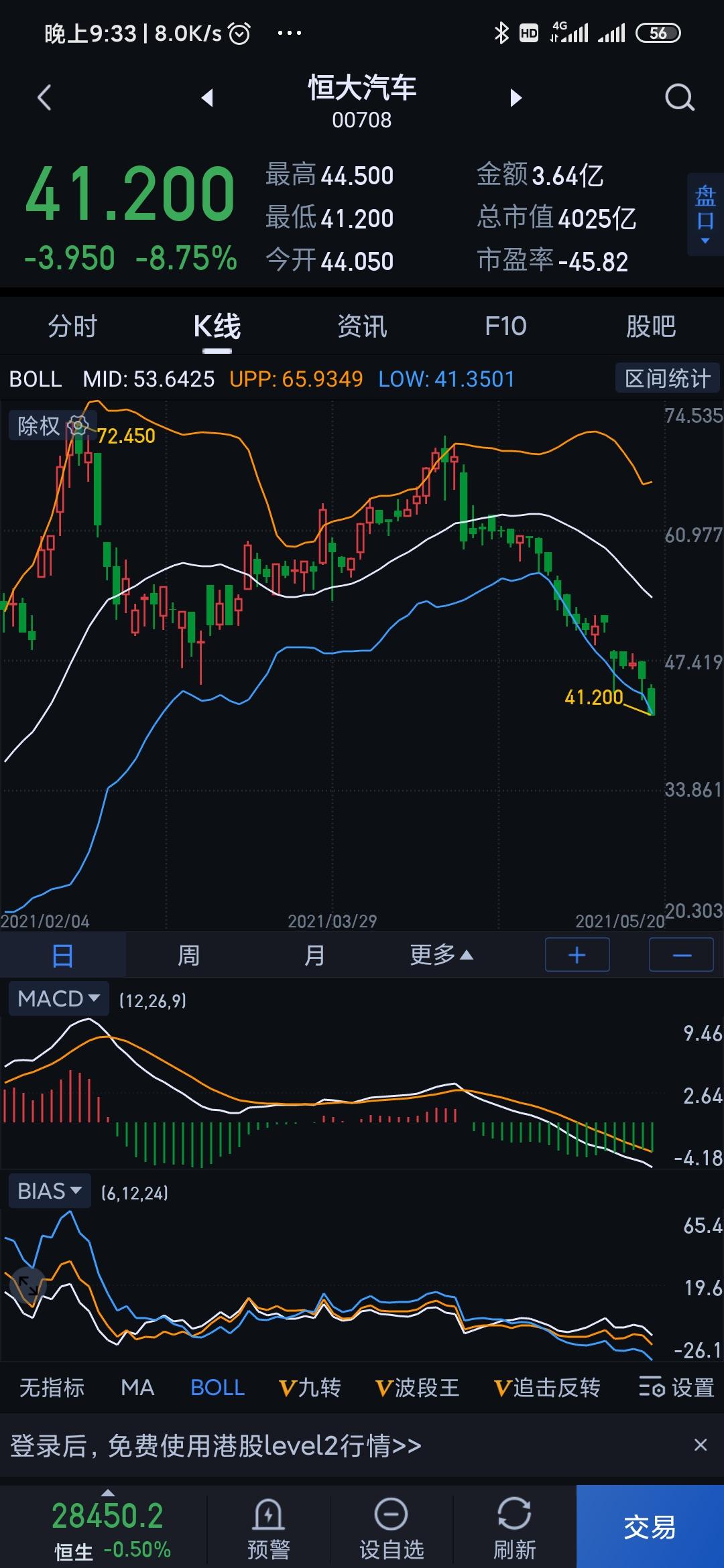Tap the 今开 44.050 open price

tap(330, 261)
